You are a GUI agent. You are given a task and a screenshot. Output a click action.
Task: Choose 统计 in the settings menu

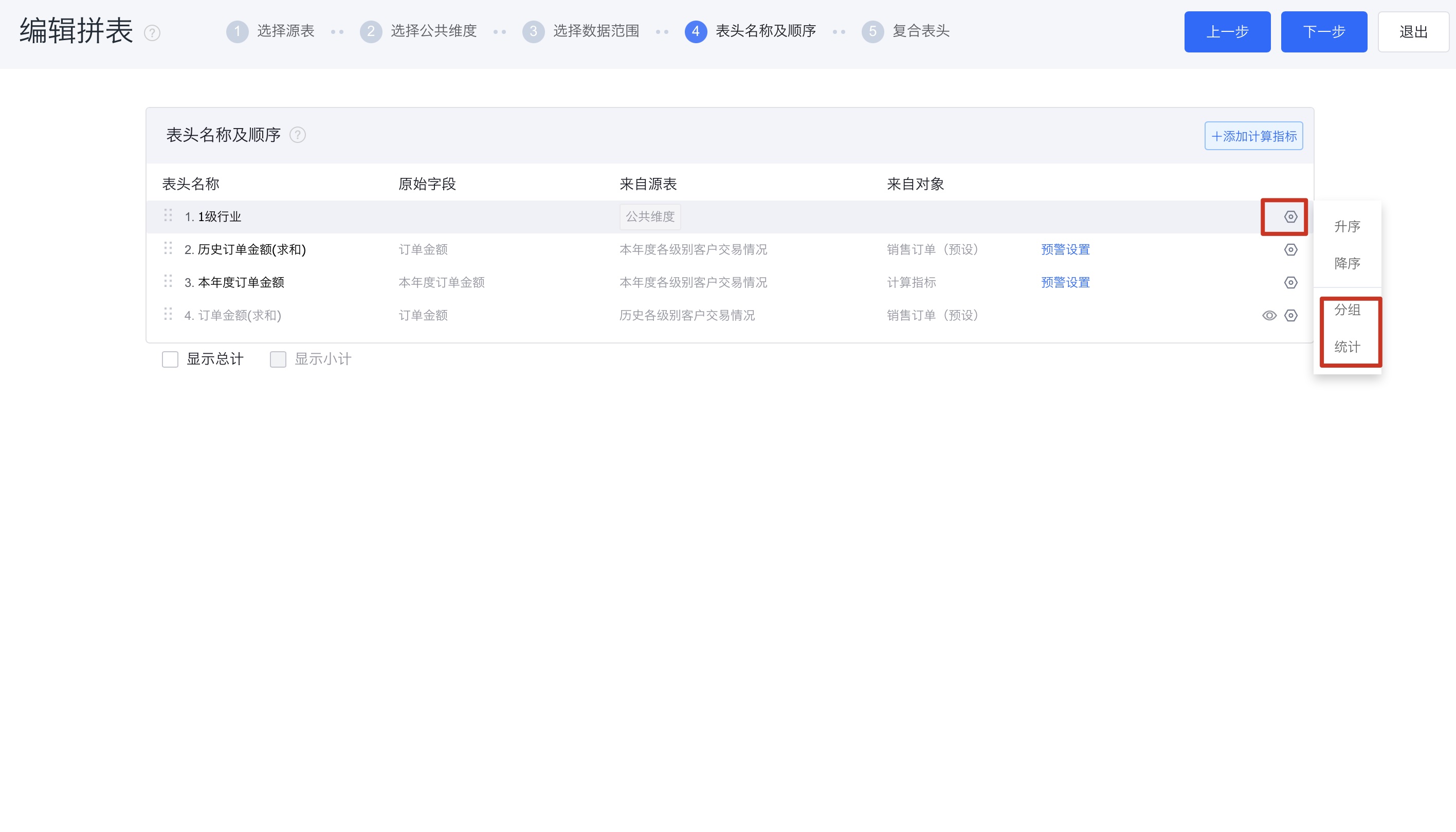[1347, 346]
